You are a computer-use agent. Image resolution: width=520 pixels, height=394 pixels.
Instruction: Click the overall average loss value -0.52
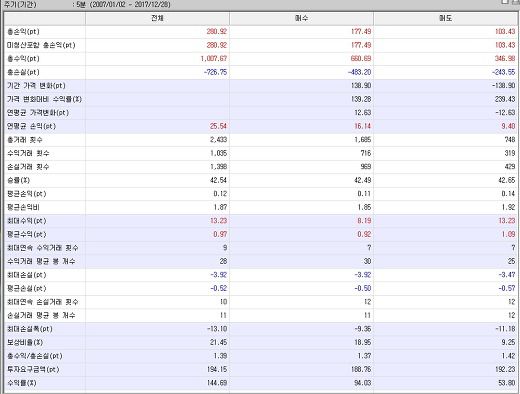(219, 288)
